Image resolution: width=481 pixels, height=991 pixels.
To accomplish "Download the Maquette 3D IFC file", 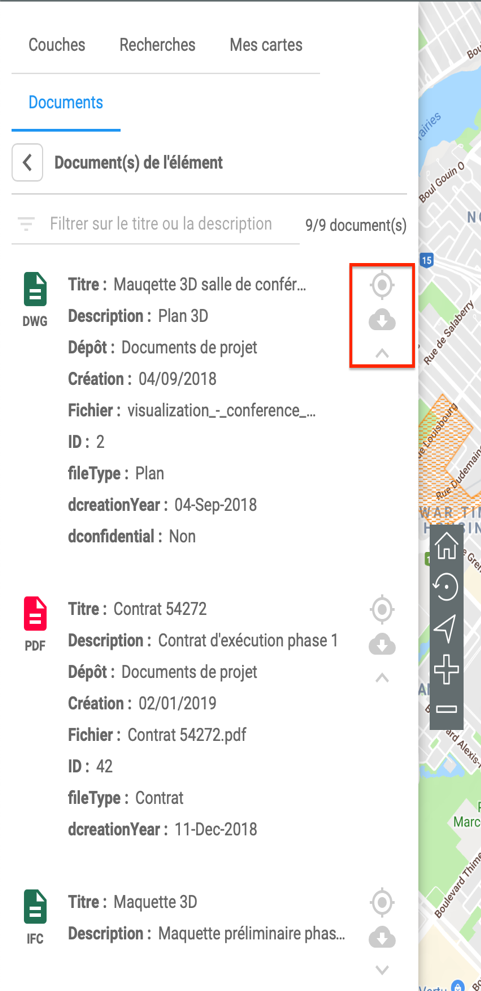I will click(382, 937).
